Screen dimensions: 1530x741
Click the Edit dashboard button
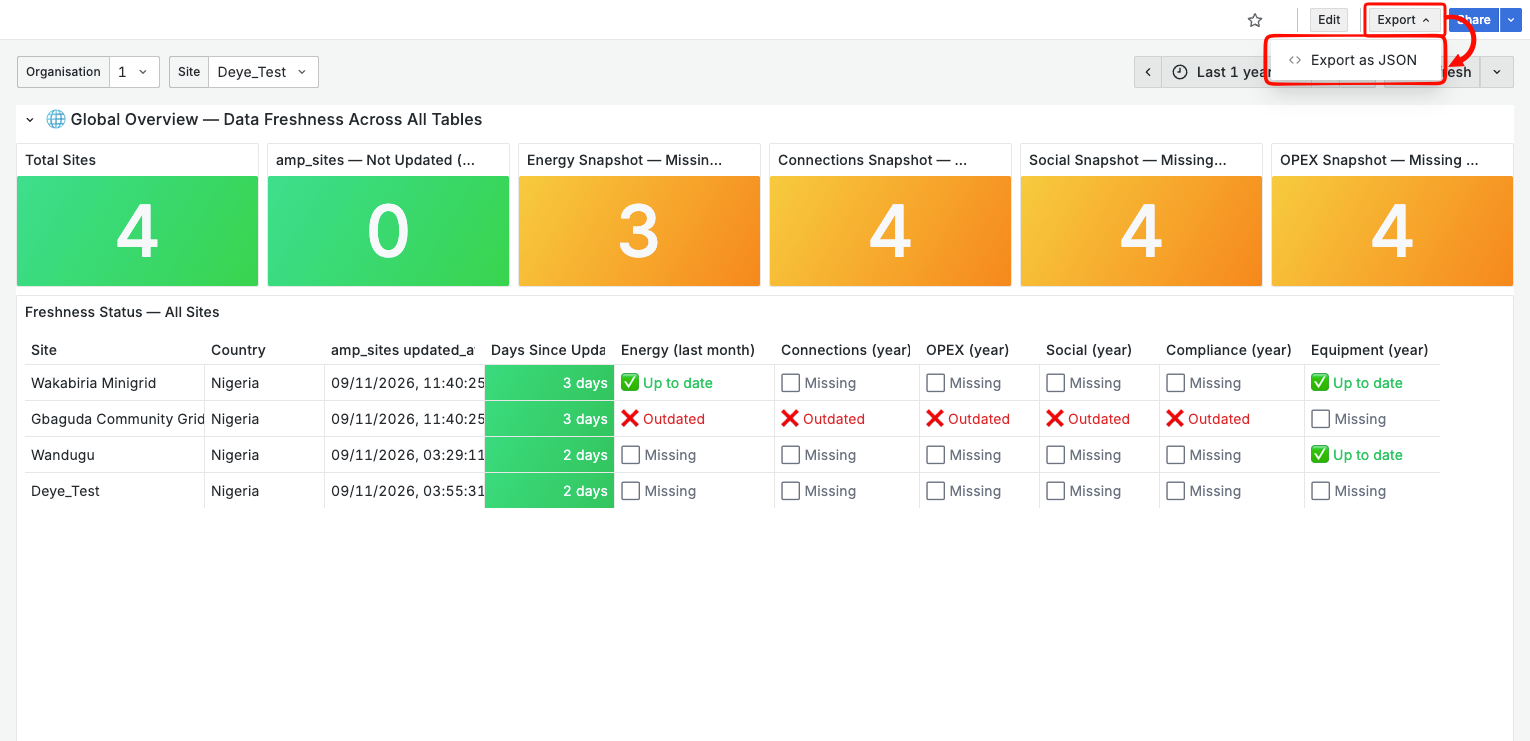point(1329,20)
